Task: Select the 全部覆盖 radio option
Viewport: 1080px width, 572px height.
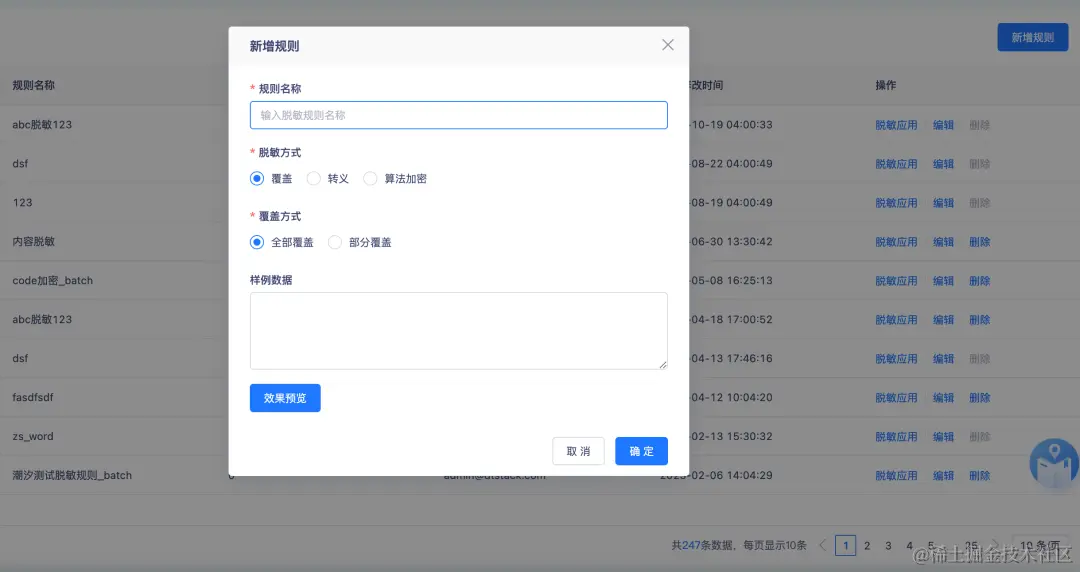Action: coord(257,242)
